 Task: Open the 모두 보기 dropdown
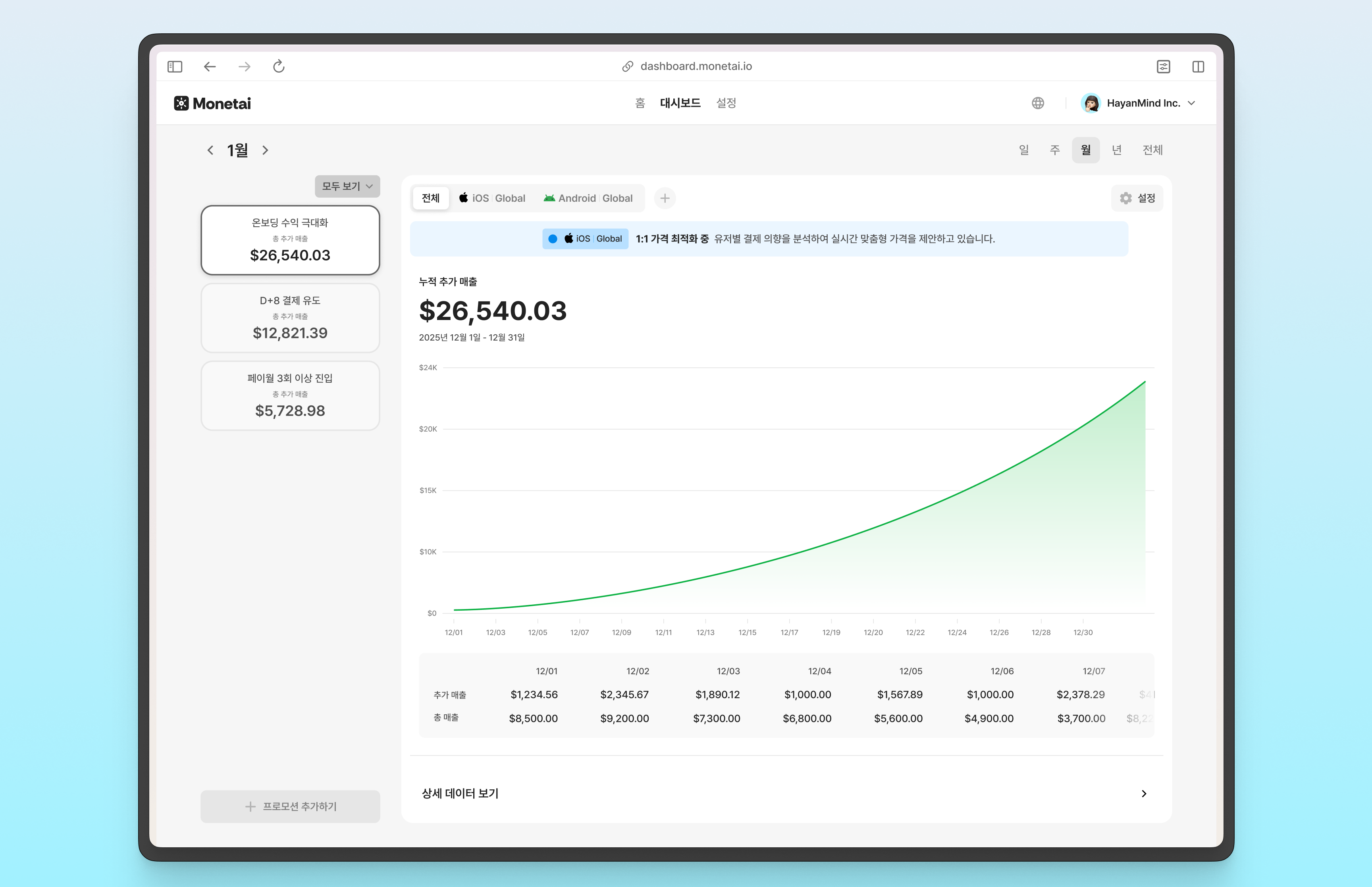coord(347,186)
